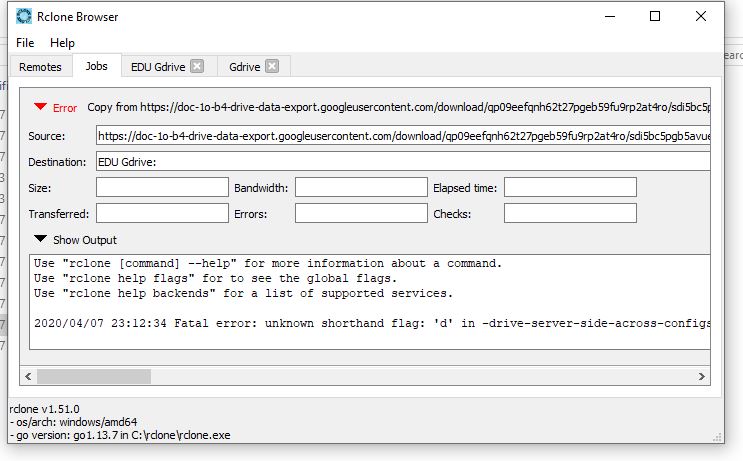The height and width of the screenshot is (461, 743).
Task: Click the horizontal scrollbar right arrow
Action: [701, 377]
